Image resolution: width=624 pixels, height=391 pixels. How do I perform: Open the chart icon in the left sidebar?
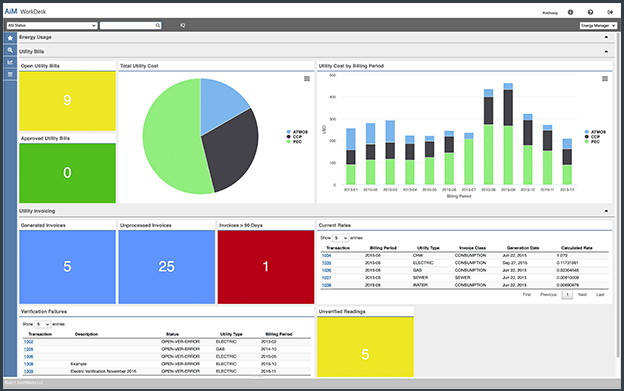10,62
